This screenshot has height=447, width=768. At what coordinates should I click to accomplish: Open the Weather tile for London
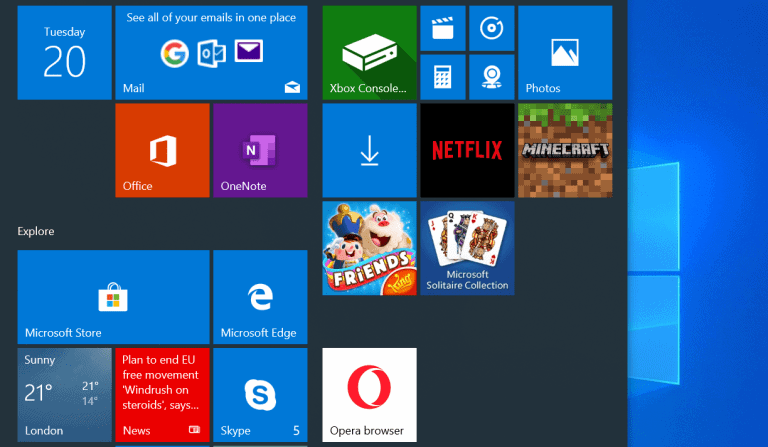pos(64,395)
